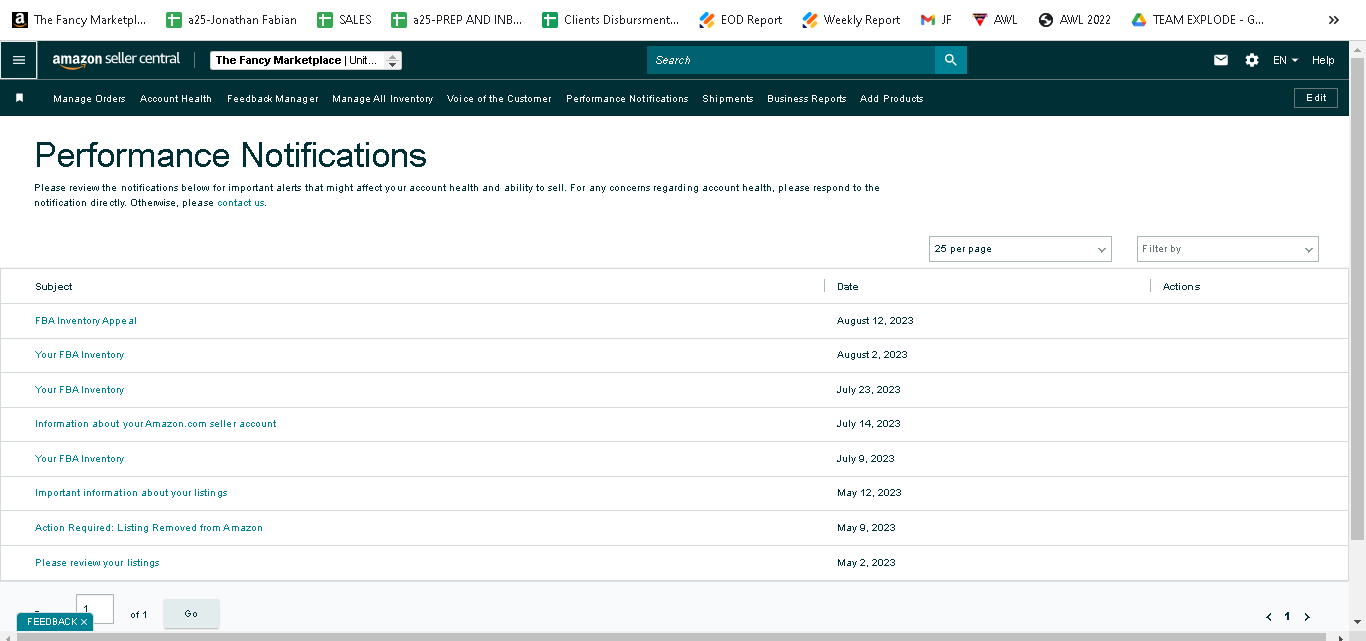The width and height of the screenshot is (1366, 641).
Task: Open Your FBA Inventory from July 9, 2023
Action: coord(80,459)
